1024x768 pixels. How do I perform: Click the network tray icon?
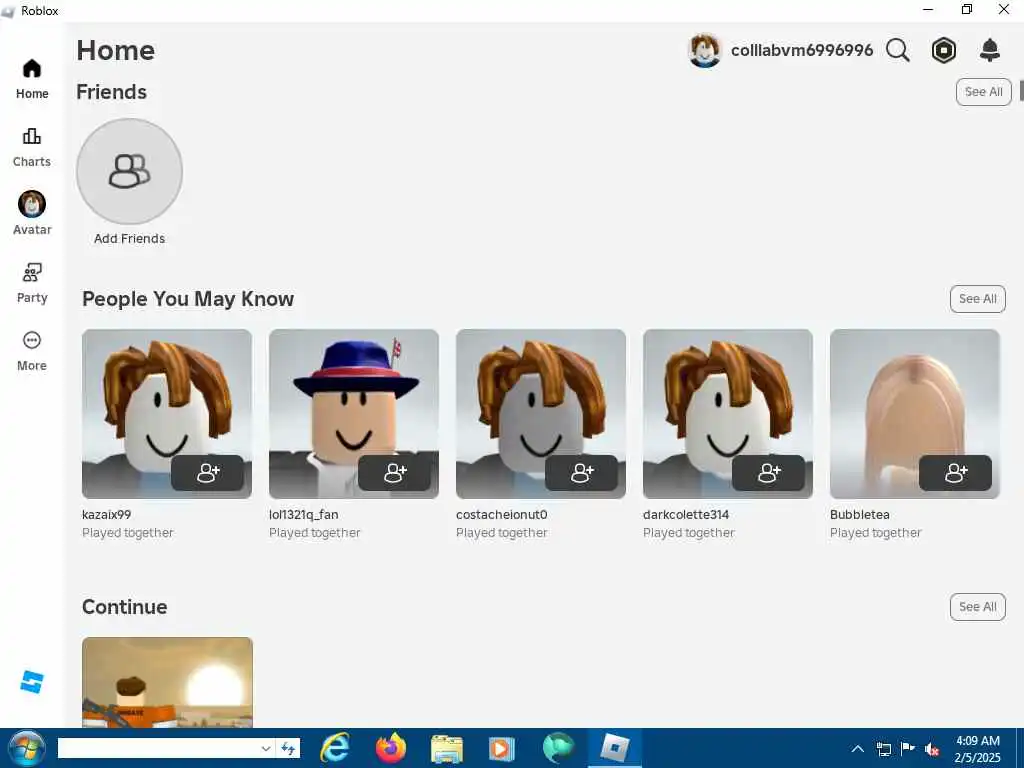click(884, 749)
